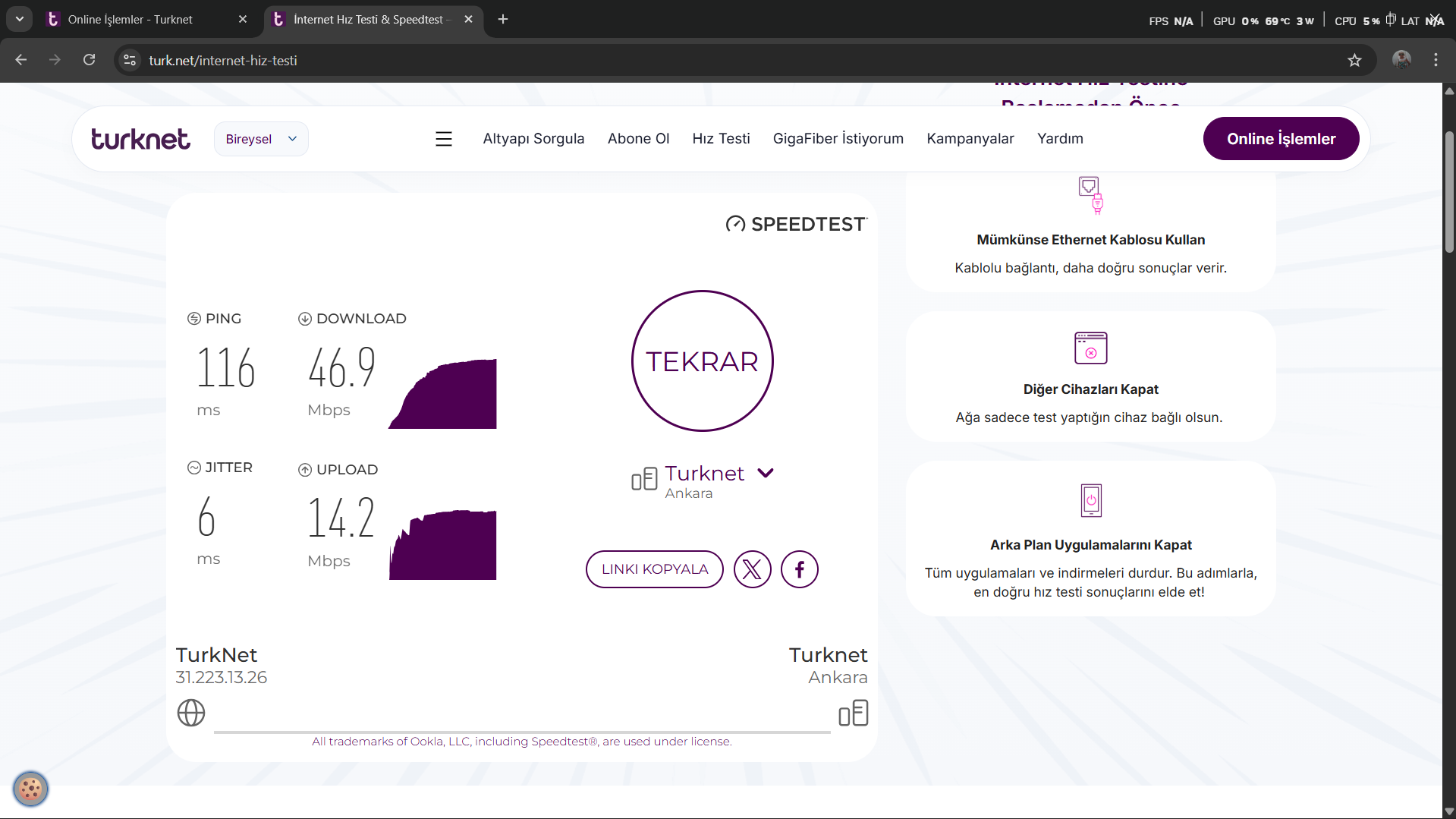Open GigaFiber İstiyorum menu item
1456x819 pixels.
tap(838, 139)
